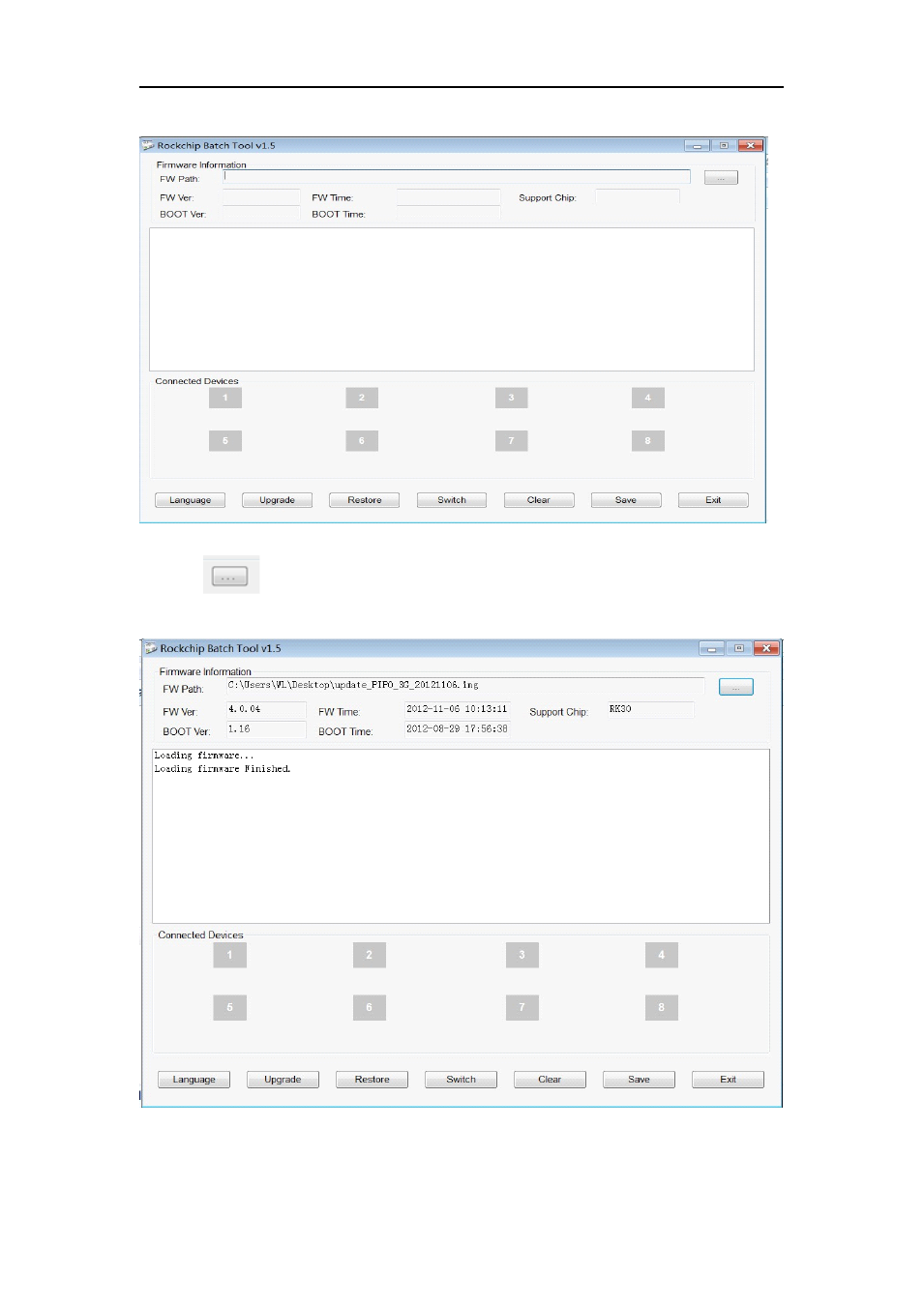Maximize the empty-firmware Rockchip Batch Tool window
Screen dimensions: 924x1306
pyautogui.click(x=724, y=145)
